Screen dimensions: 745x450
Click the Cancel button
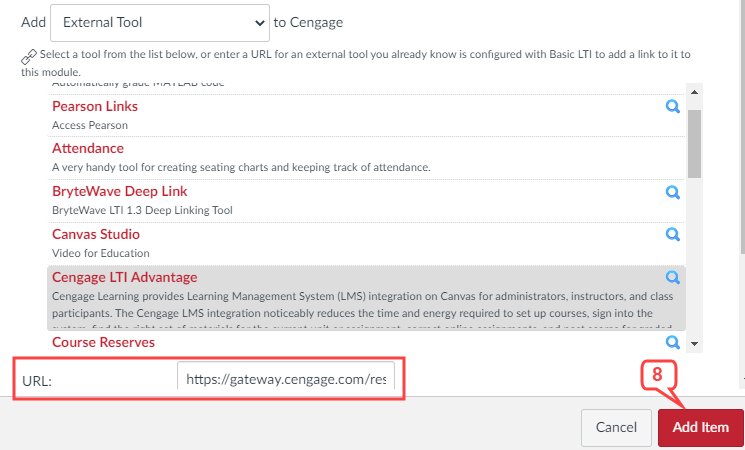pos(616,427)
